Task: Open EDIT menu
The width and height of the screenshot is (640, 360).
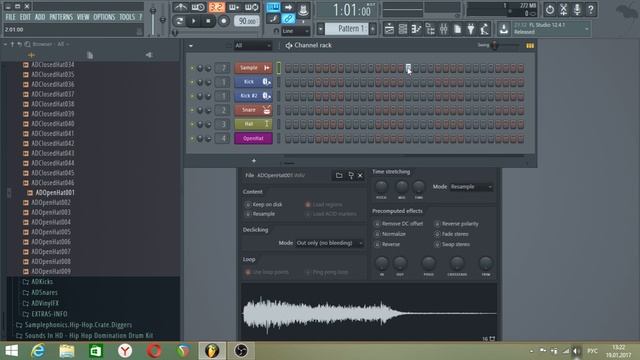Action: [25, 17]
